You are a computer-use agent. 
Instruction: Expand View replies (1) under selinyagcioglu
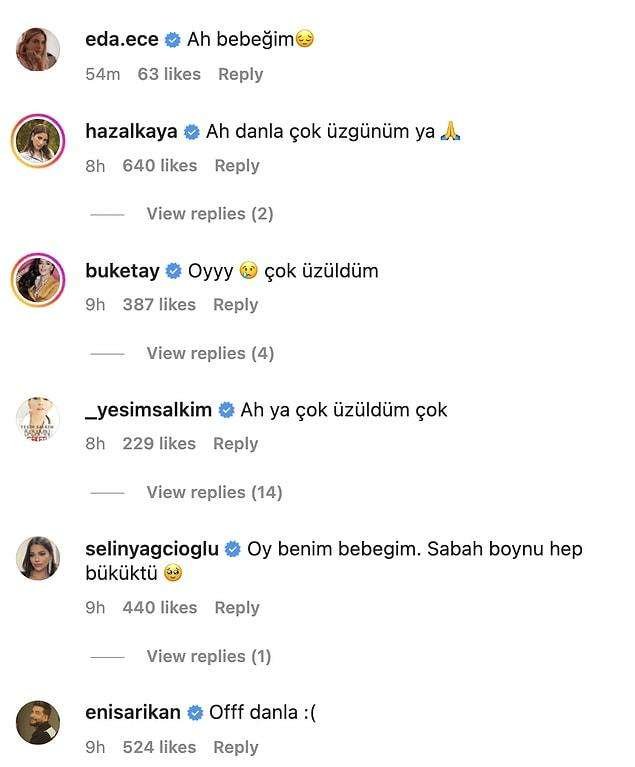[209, 656]
